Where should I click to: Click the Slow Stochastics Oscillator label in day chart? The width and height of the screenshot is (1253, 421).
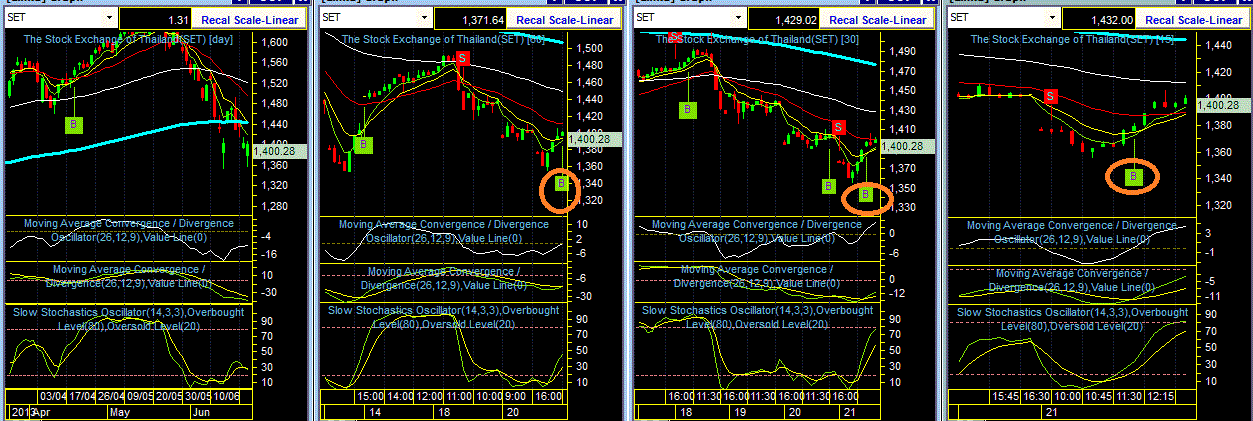coord(129,319)
